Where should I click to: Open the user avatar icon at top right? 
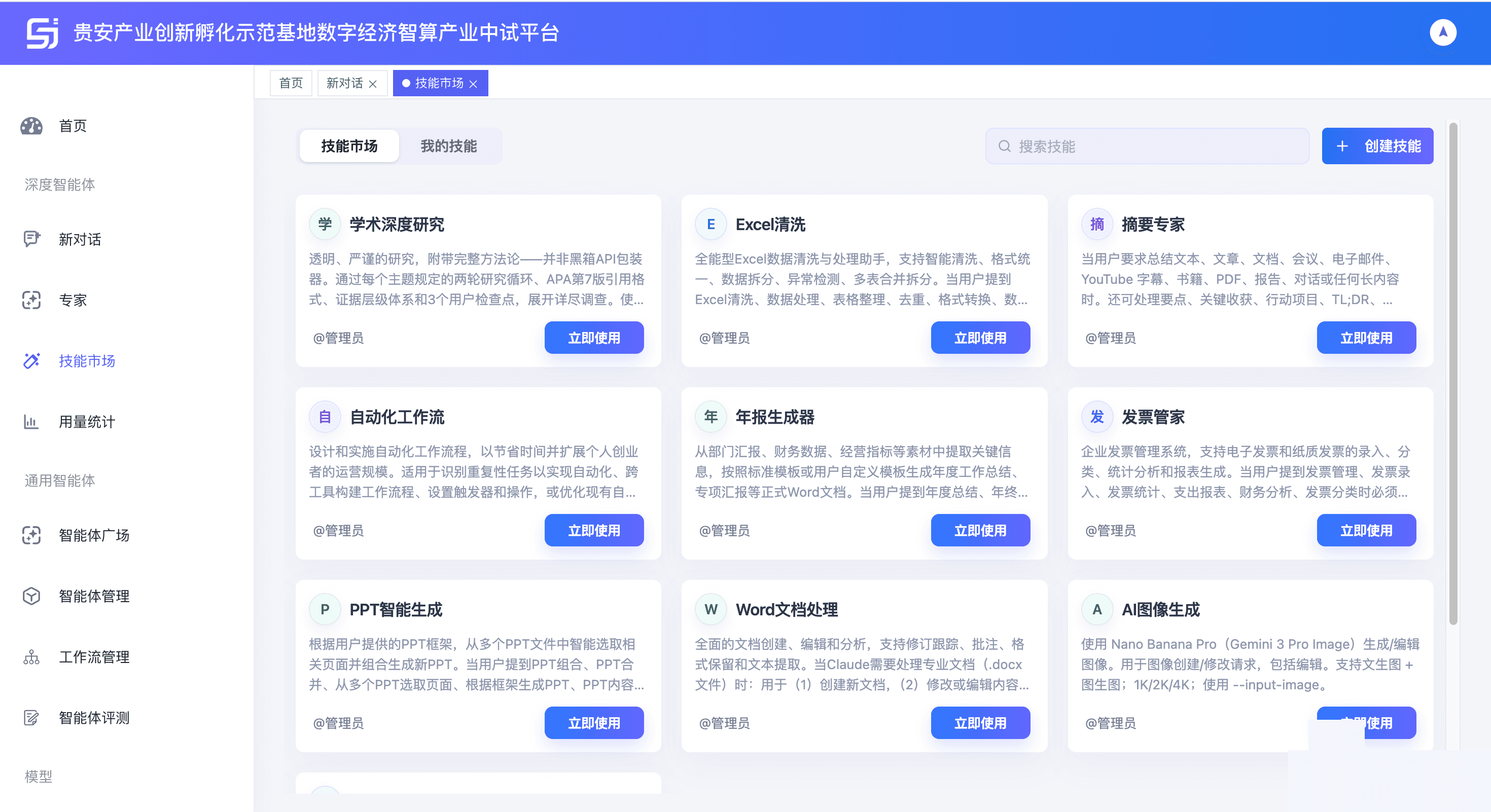coord(1442,32)
